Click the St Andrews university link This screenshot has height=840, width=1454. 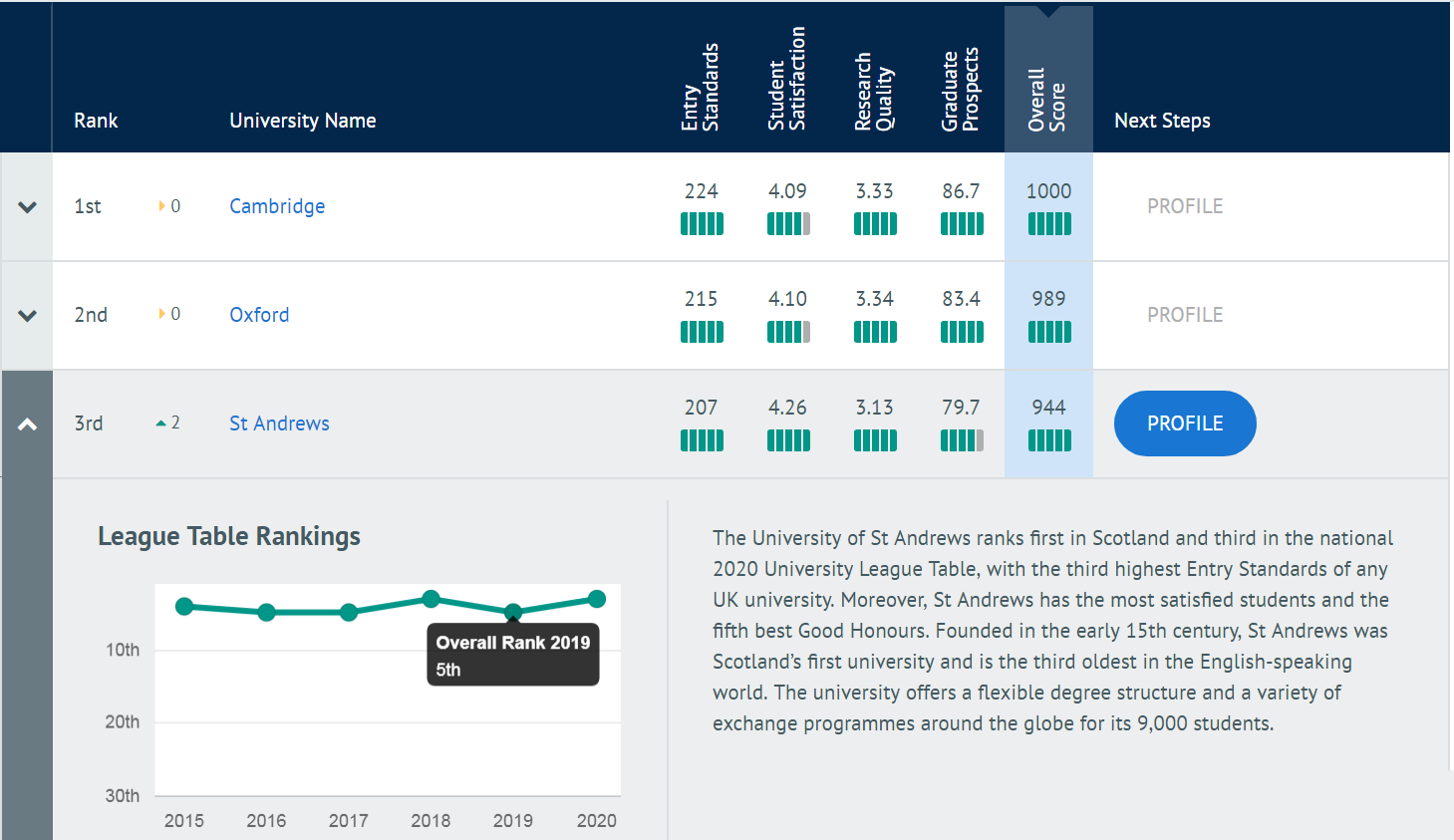(x=279, y=423)
